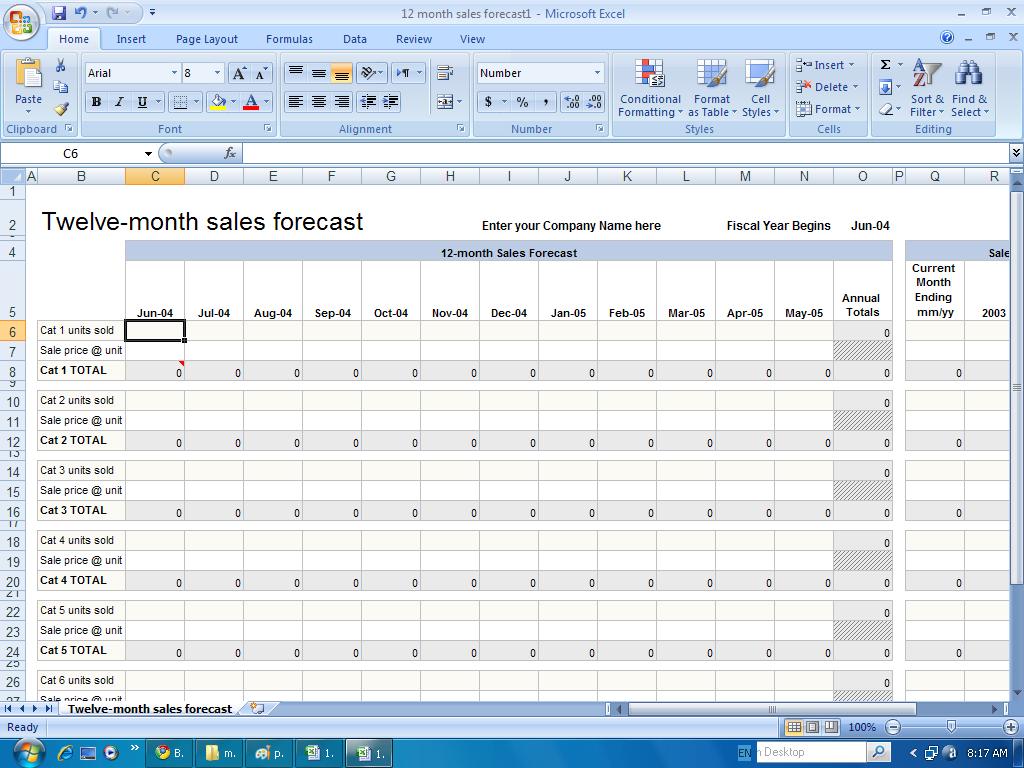Open the Sort & Filter tool
The image size is (1024, 768).
point(928,88)
